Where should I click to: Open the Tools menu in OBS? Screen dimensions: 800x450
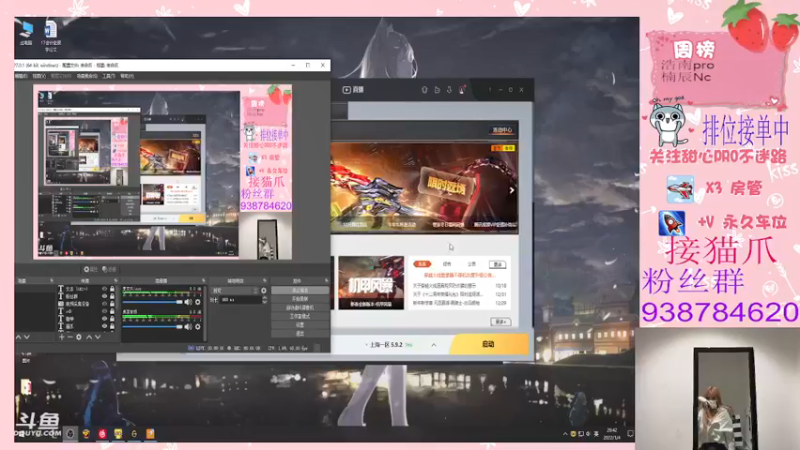point(109,76)
